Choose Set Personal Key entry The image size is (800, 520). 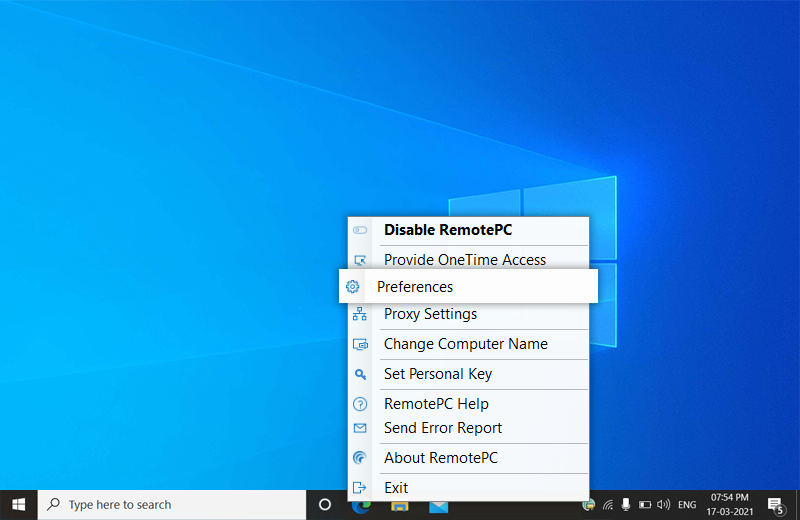pyautogui.click(x=437, y=374)
